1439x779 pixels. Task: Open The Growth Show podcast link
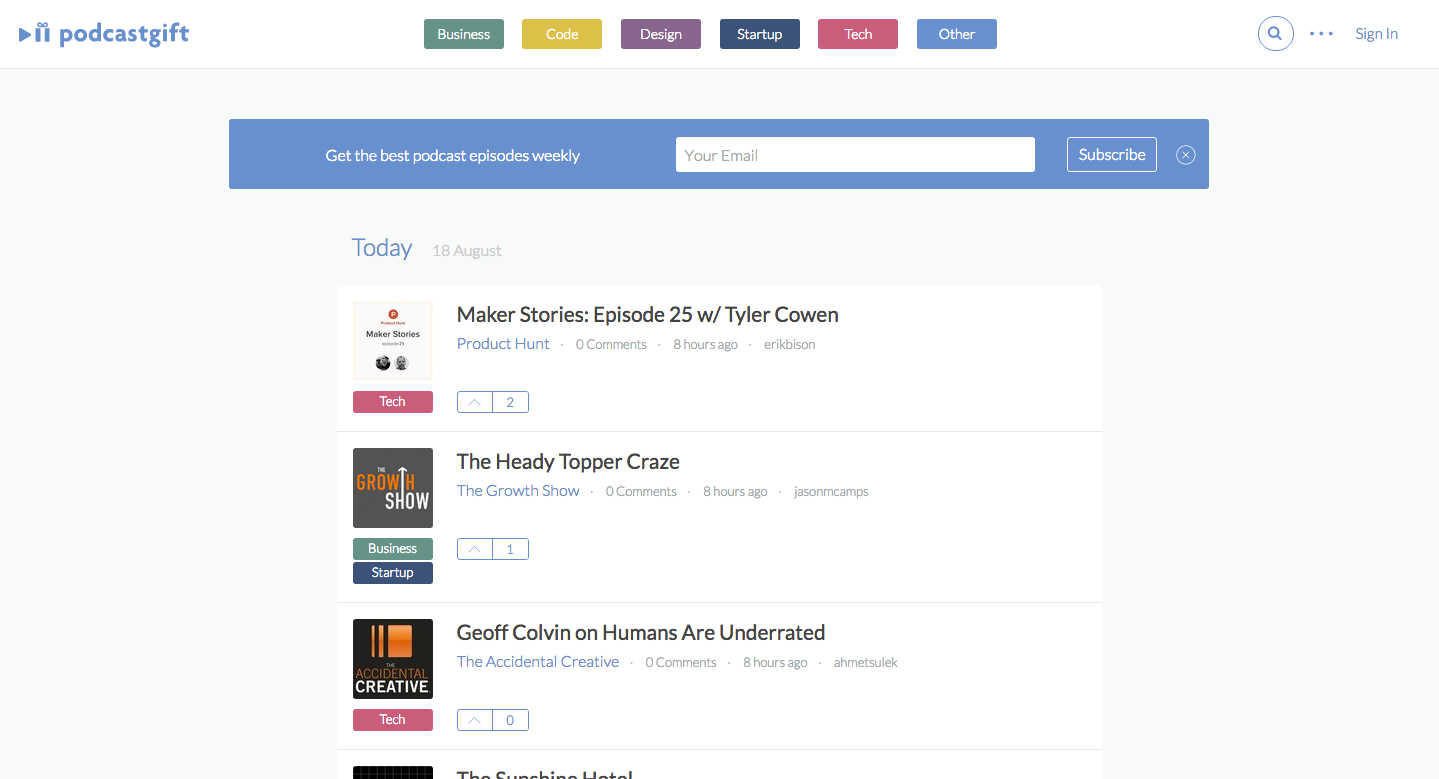pos(518,490)
